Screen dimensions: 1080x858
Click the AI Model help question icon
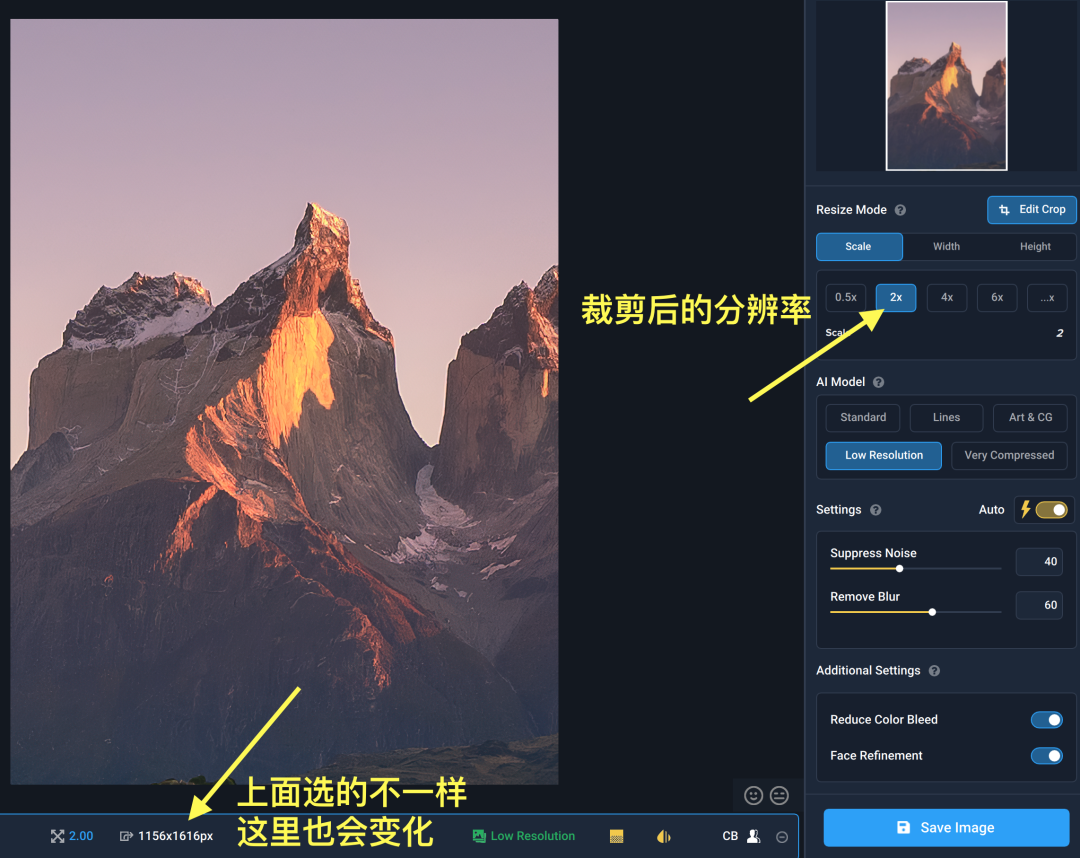pos(879,382)
